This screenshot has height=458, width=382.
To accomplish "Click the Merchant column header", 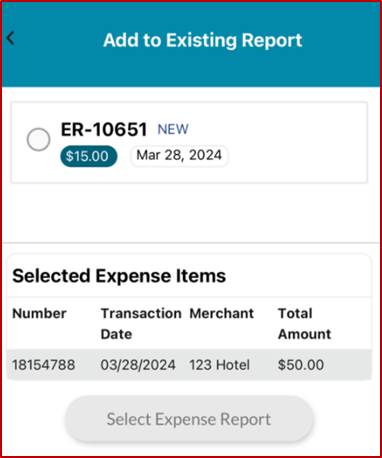I will coord(222,314).
